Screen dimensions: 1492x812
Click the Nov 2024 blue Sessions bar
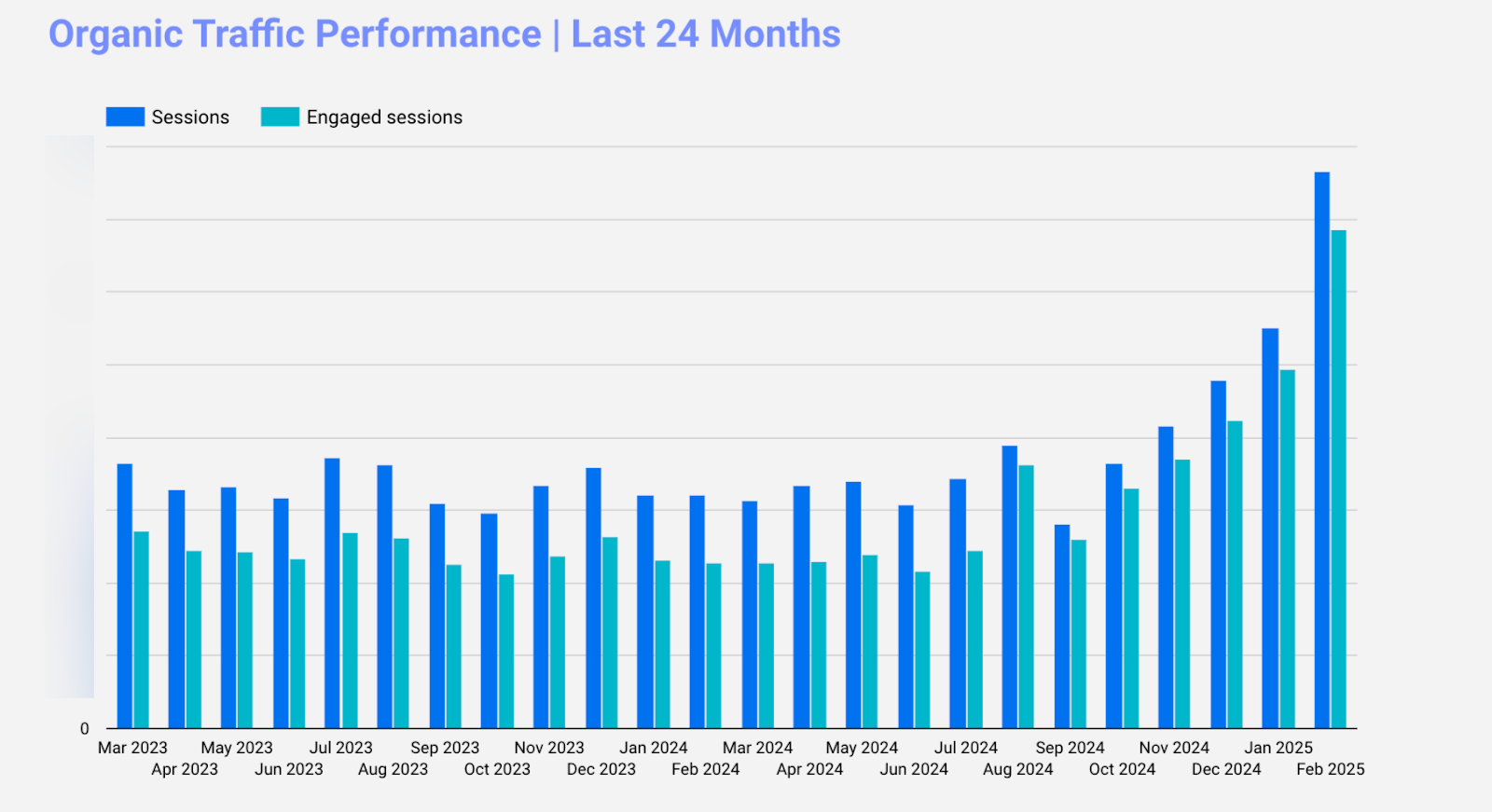coord(1166,577)
